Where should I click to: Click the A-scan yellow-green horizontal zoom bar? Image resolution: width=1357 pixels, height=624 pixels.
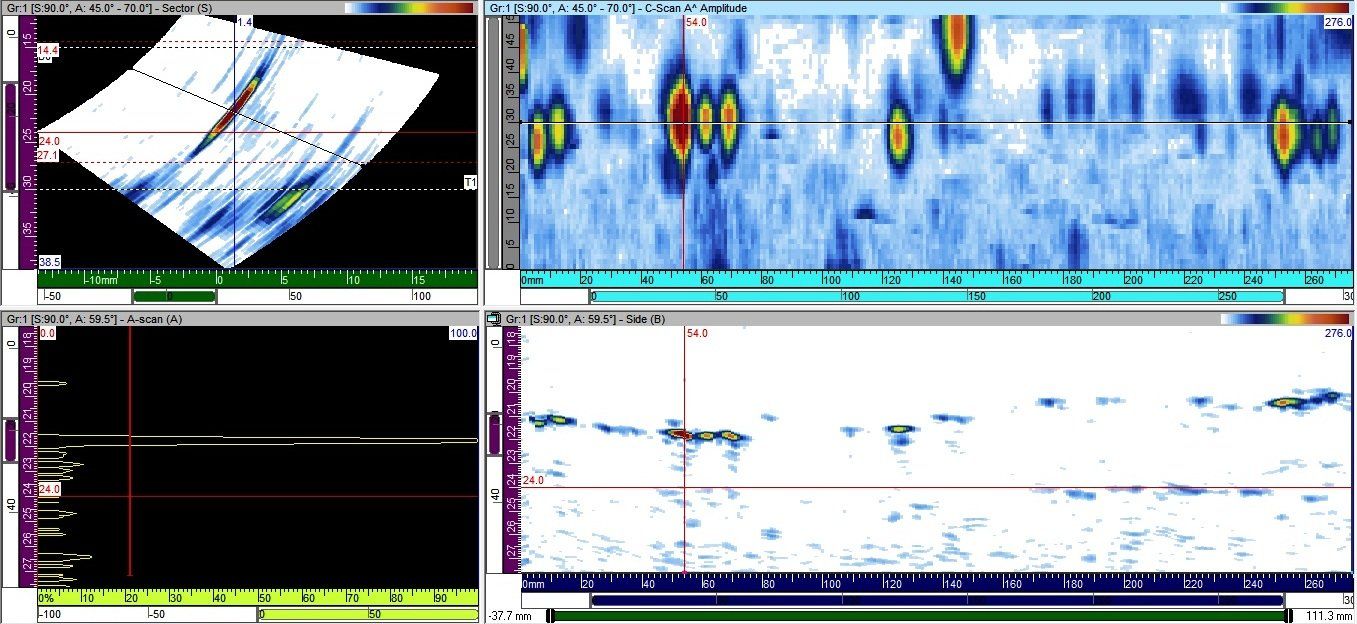pyautogui.click(x=368, y=614)
